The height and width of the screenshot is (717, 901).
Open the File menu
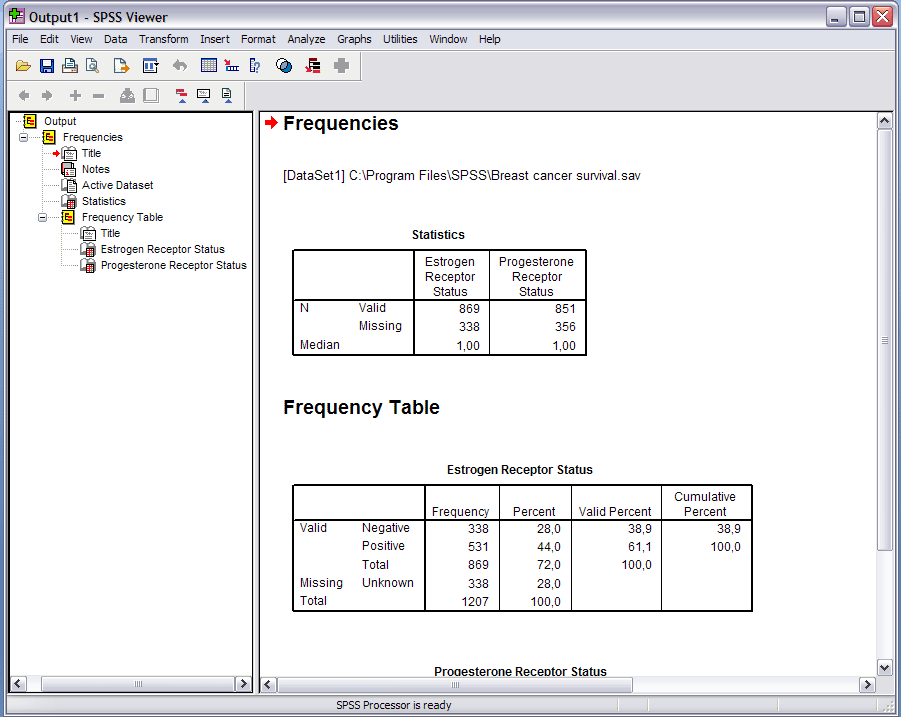point(20,39)
